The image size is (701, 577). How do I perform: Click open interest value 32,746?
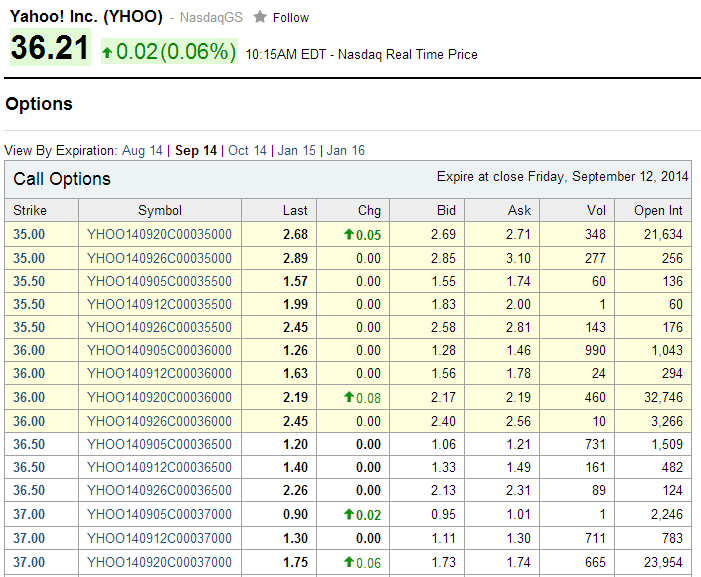663,397
